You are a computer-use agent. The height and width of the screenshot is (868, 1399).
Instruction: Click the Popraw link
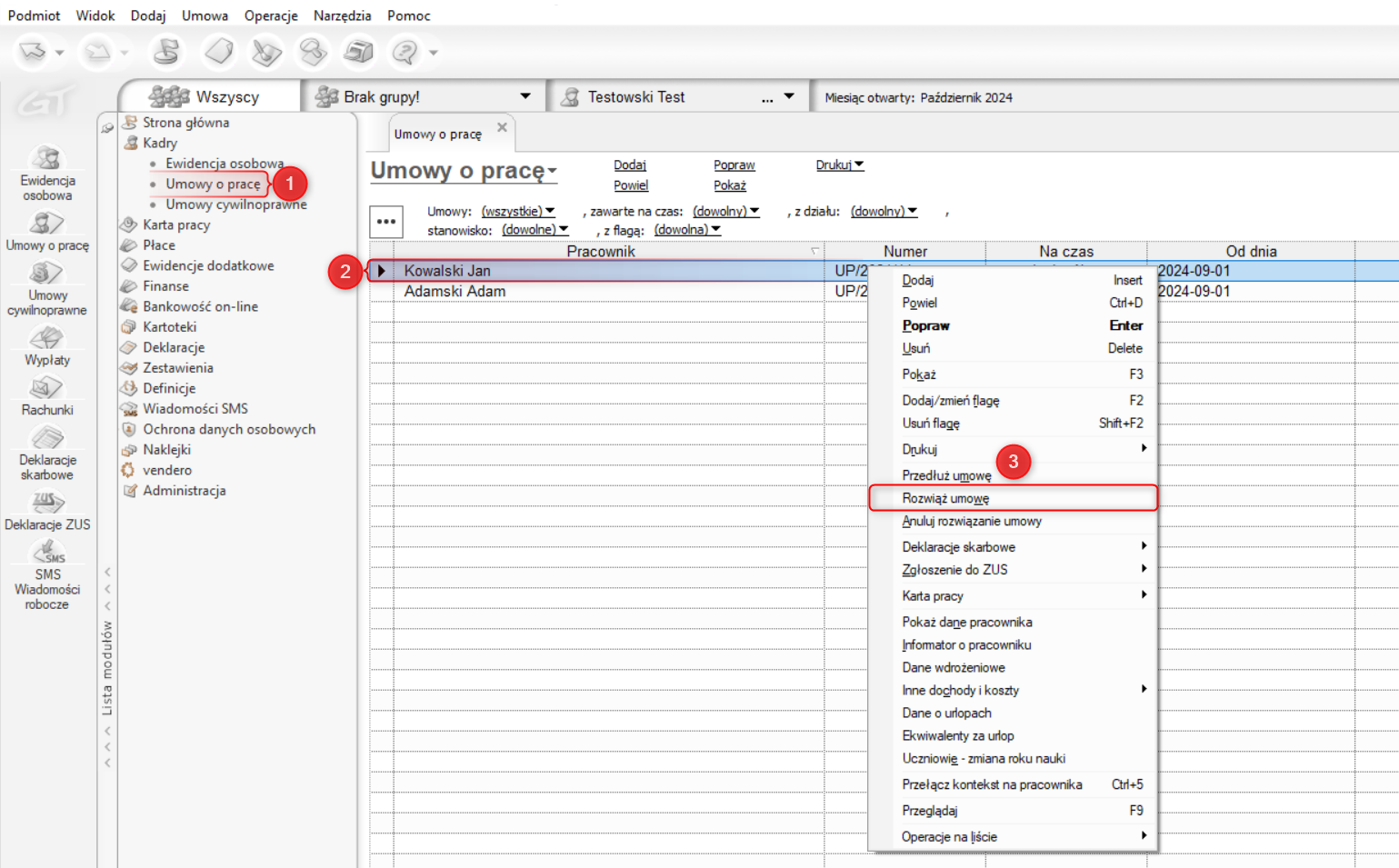pos(734,165)
